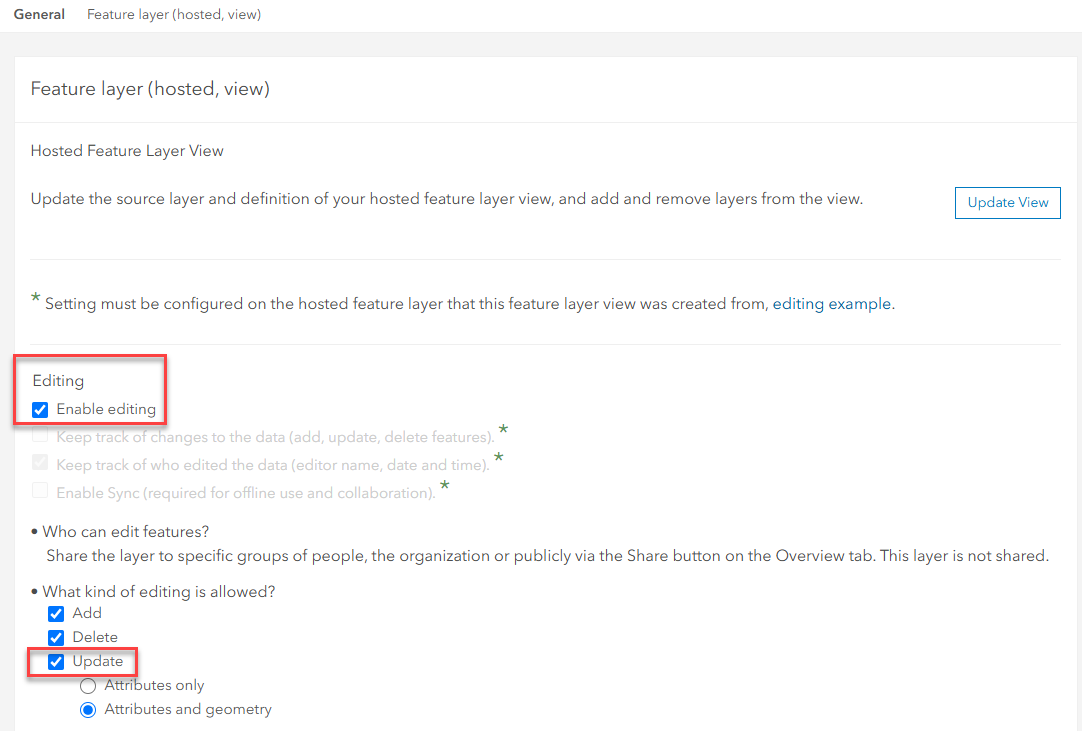The image size is (1082, 731).
Task: Uncheck the Delete editing option
Action: tap(57, 638)
